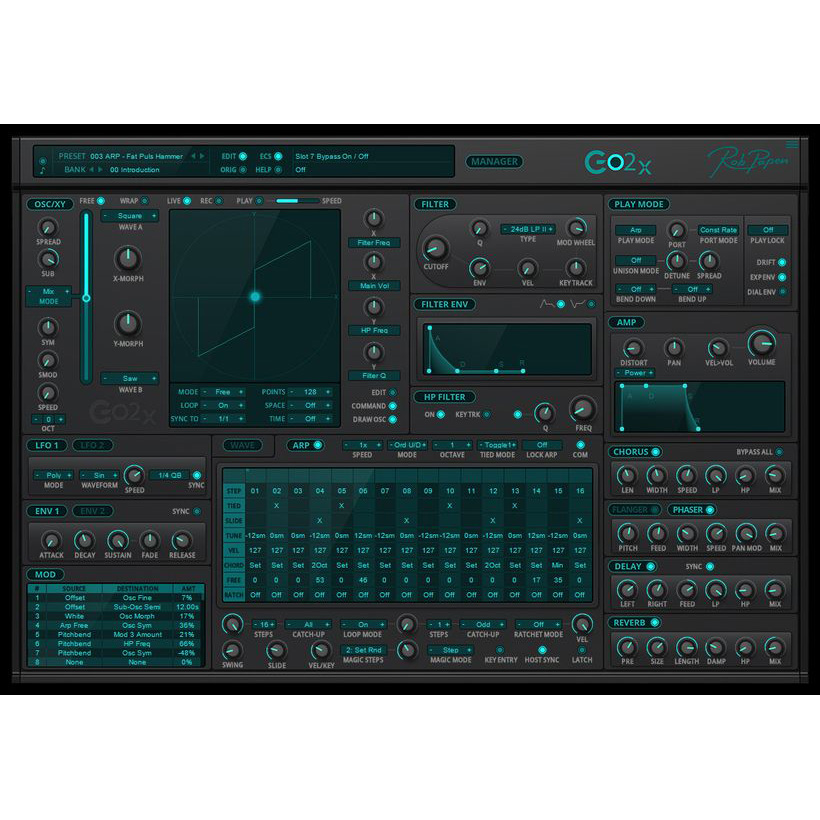Click the filter Q knob

[x=480, y=229]
